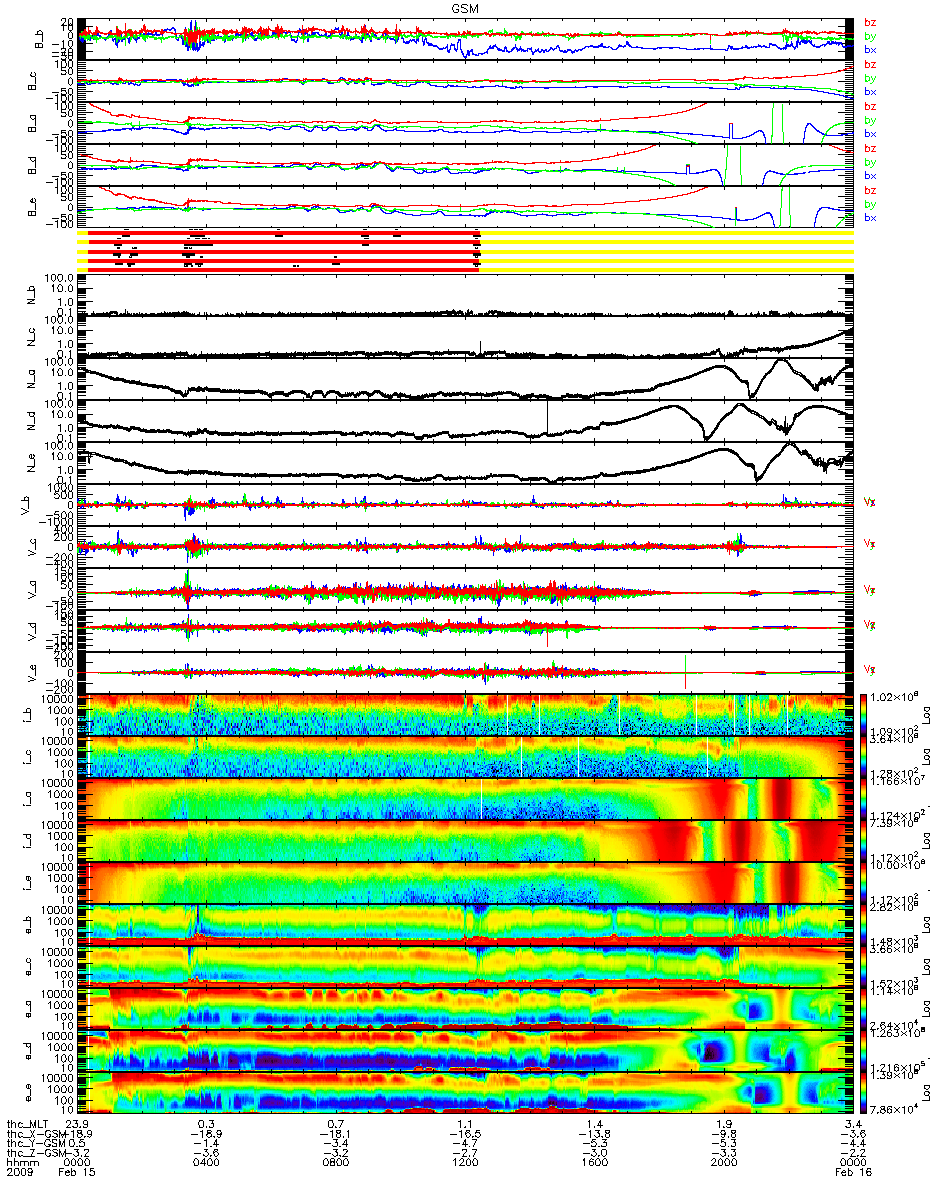Image resolution: width=930 pixels, height=1200 pixels.
Task: Click the blue bx legend beside B_b panel
Action: click(870, 49)
